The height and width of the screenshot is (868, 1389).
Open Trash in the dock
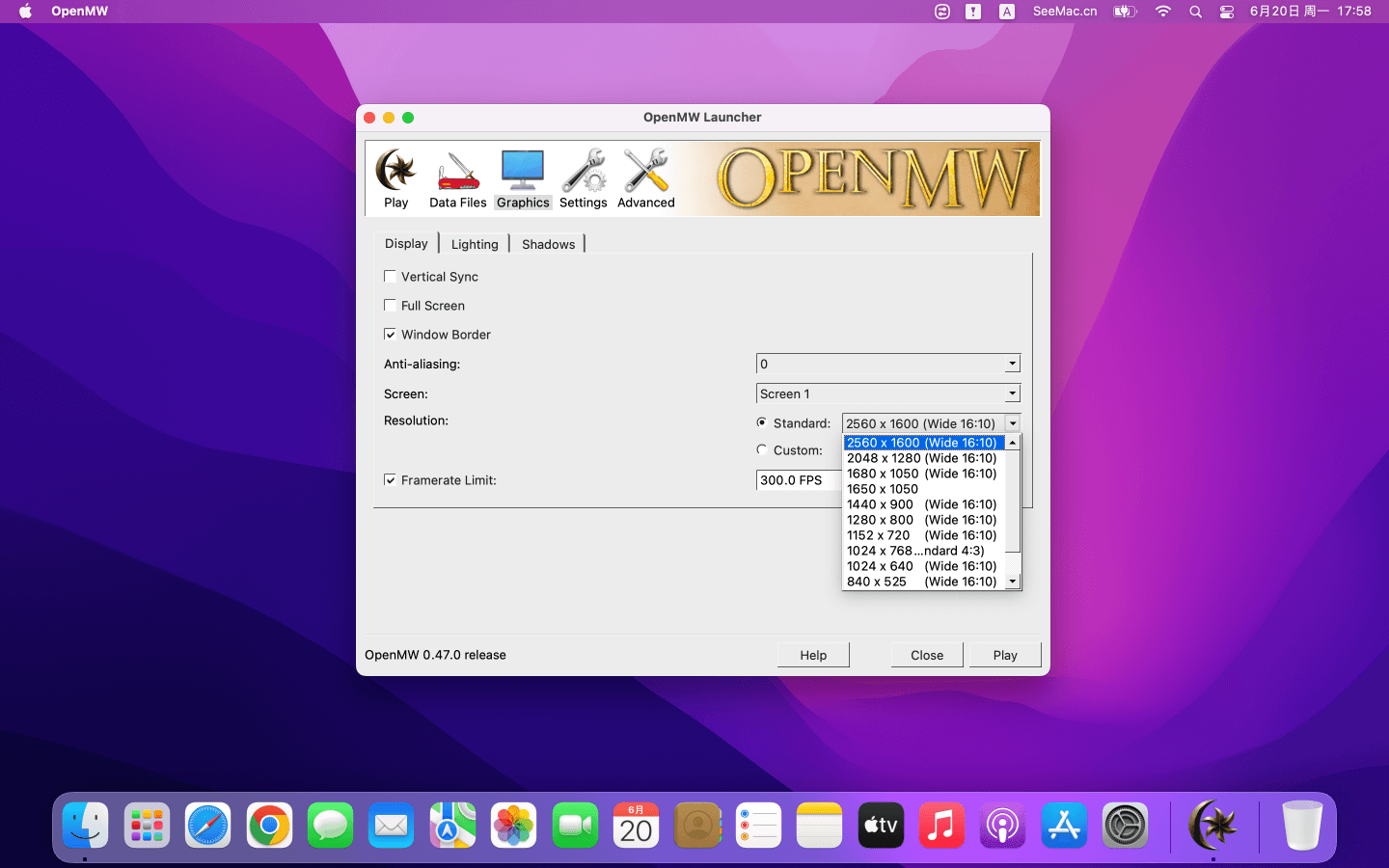(1302, 826)
